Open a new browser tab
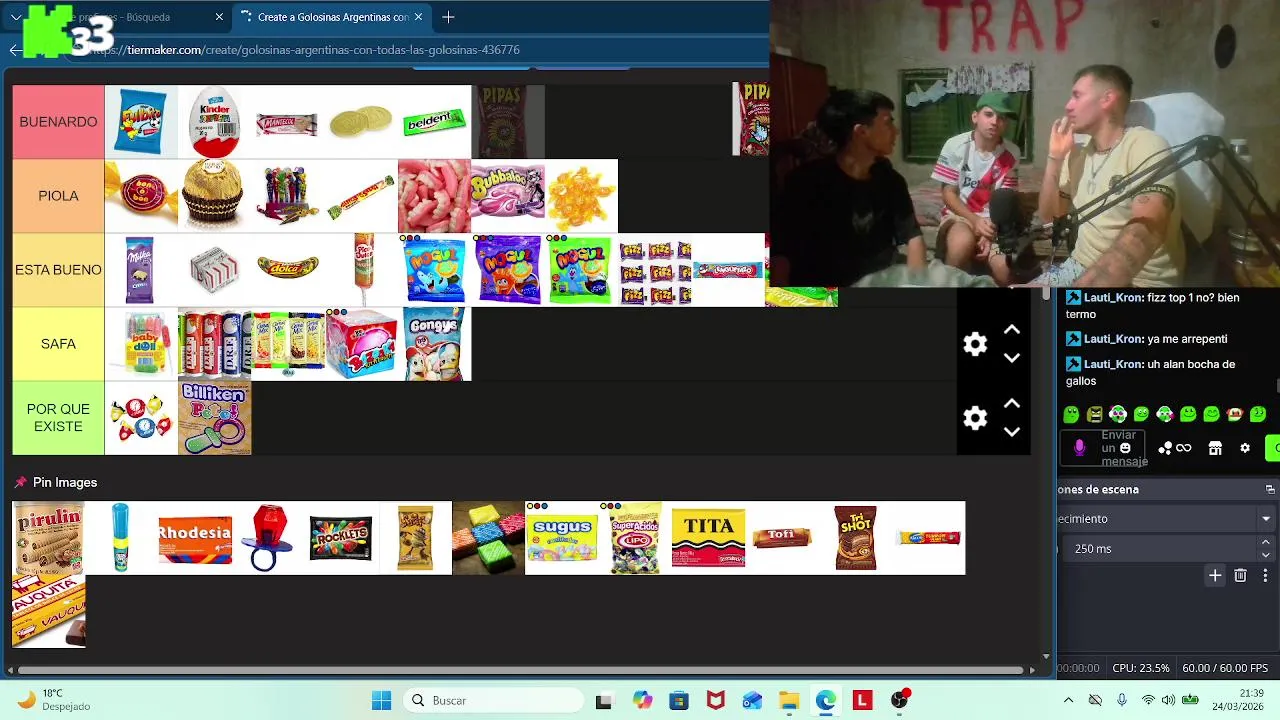Viewport: 1280px width, 720px height. (x=448, y=17)
